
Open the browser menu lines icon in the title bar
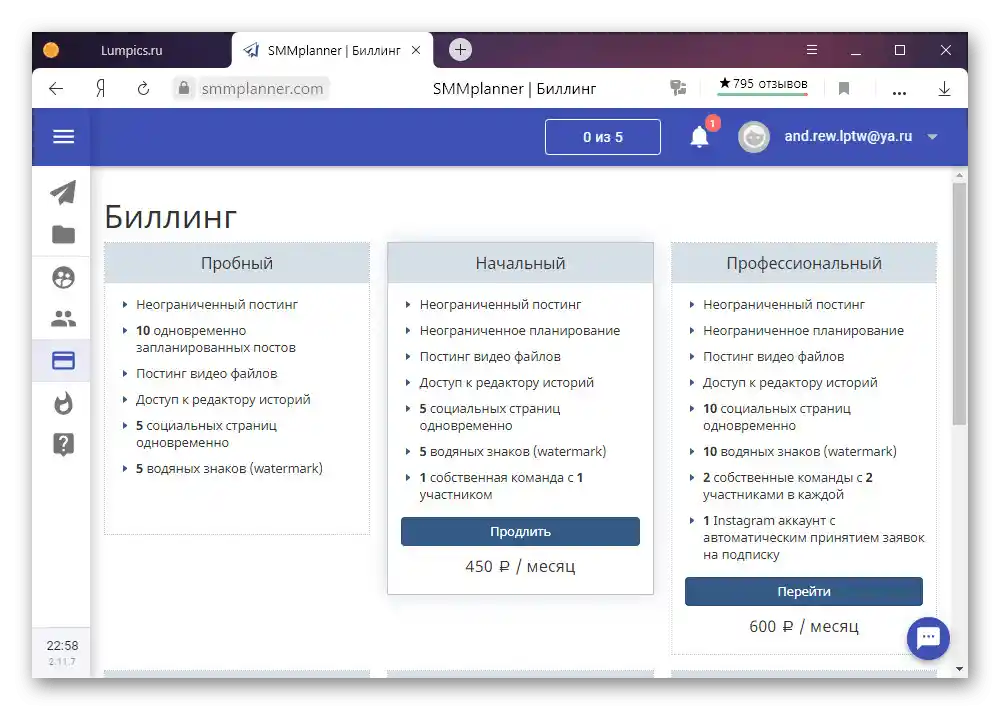point(812,50)
